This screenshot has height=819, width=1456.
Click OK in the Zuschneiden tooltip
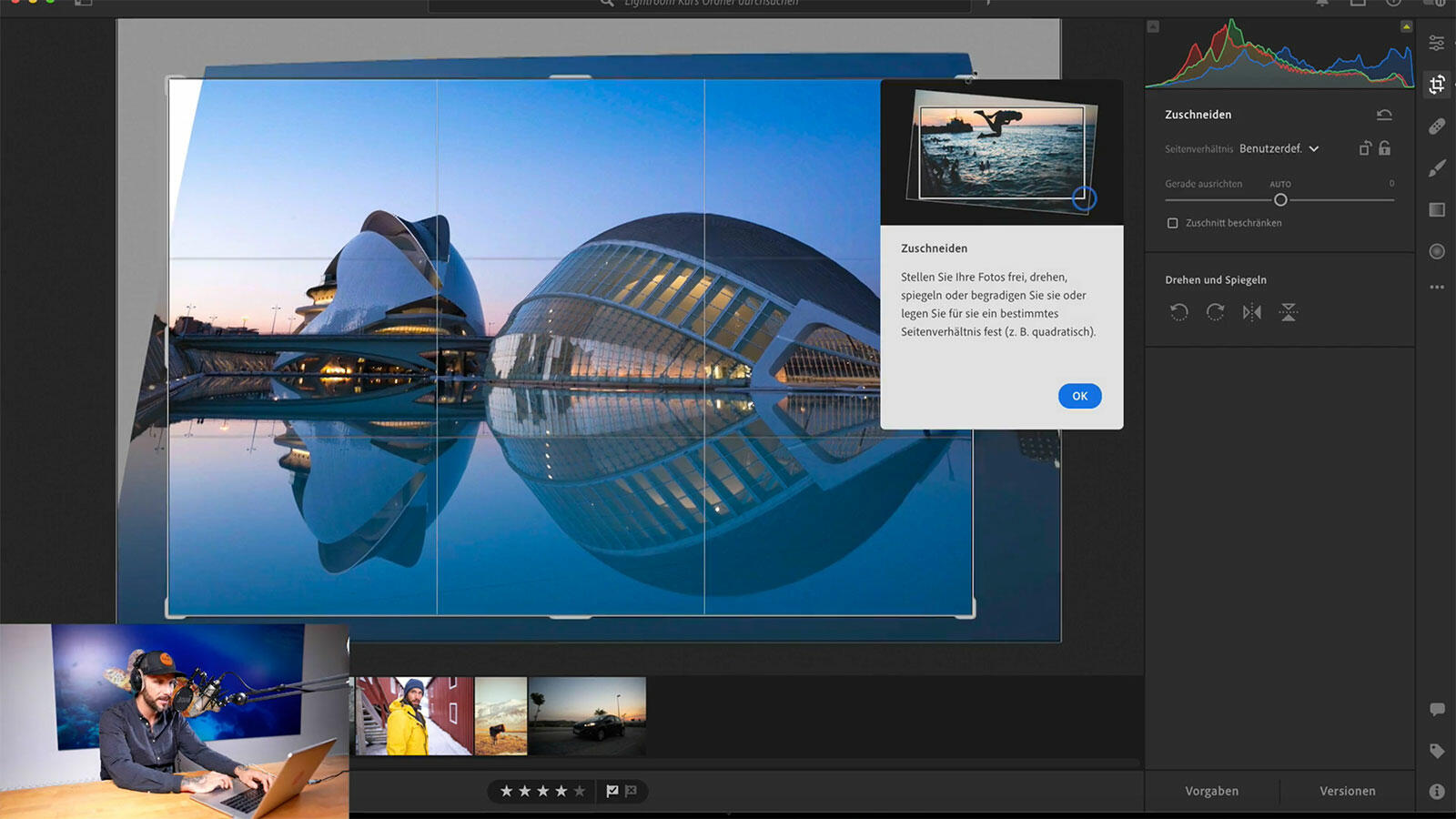click(x=1079, y=396)
